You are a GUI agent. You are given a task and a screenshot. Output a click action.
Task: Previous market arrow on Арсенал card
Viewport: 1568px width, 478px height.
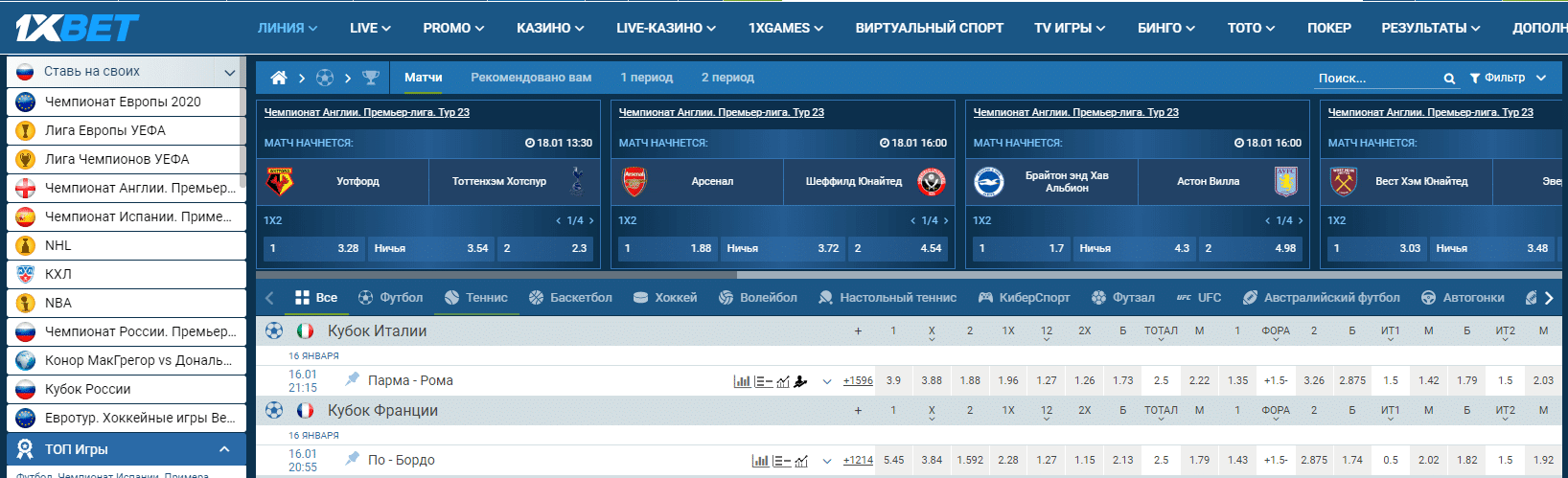coord(912,220)
